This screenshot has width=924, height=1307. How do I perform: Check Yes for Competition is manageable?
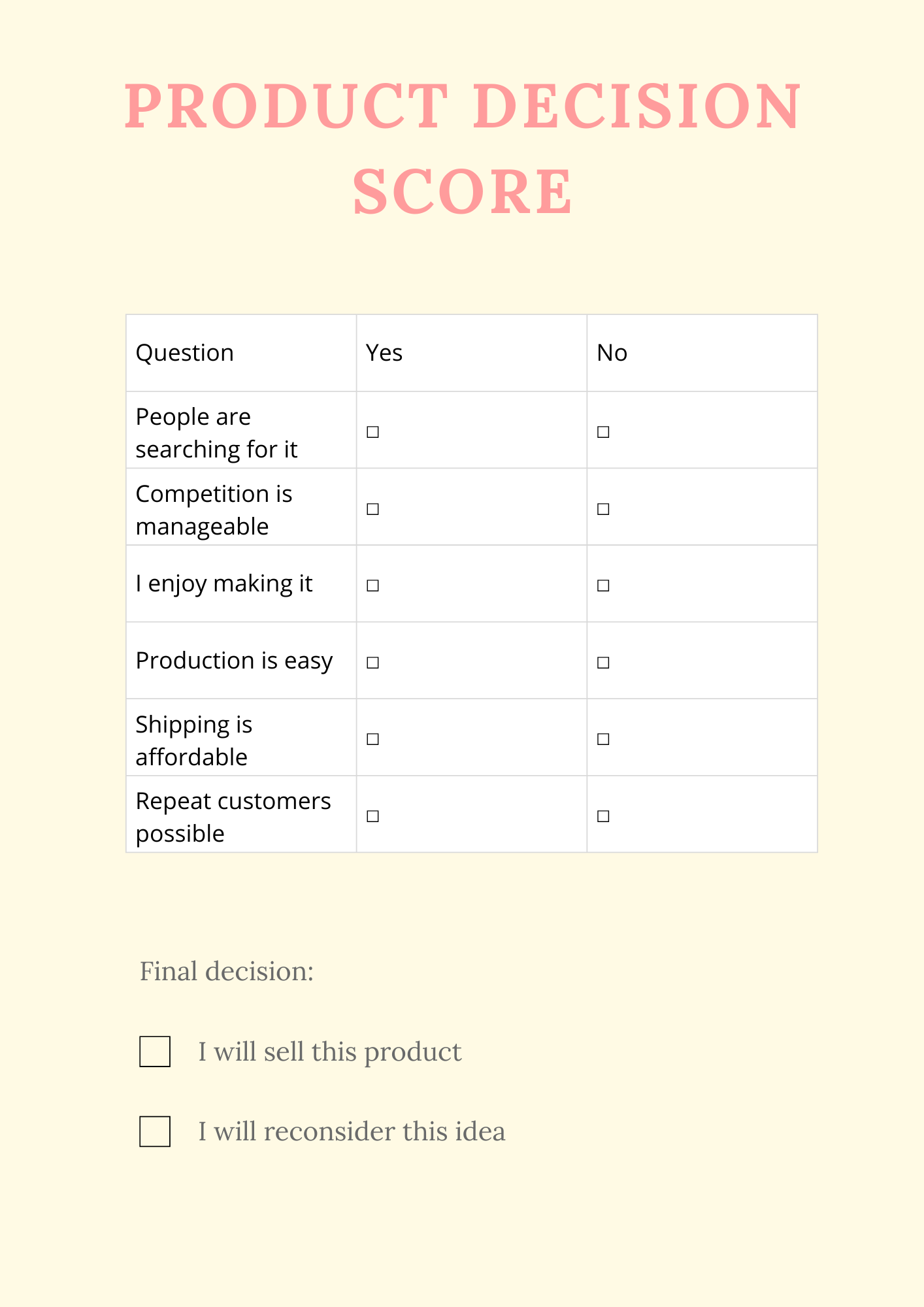pos(372,508)
